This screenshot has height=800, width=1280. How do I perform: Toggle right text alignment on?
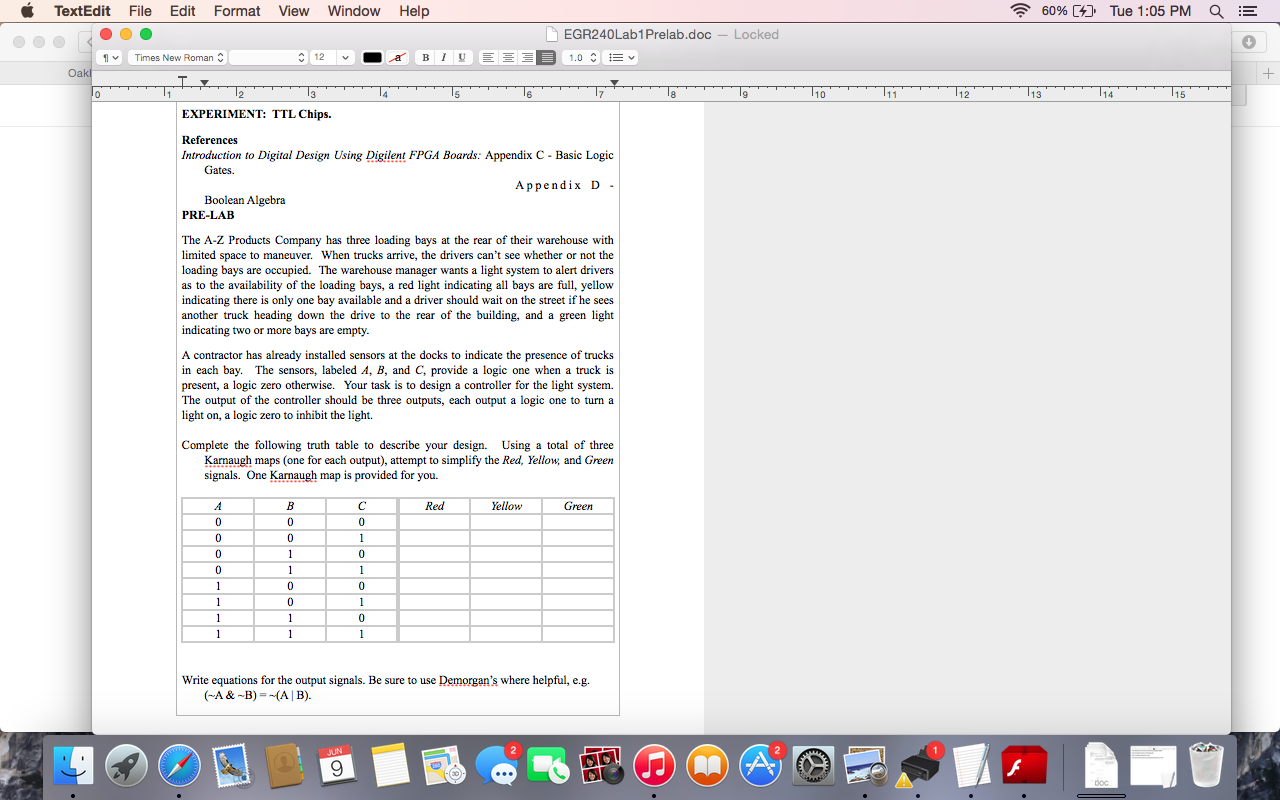526,57
